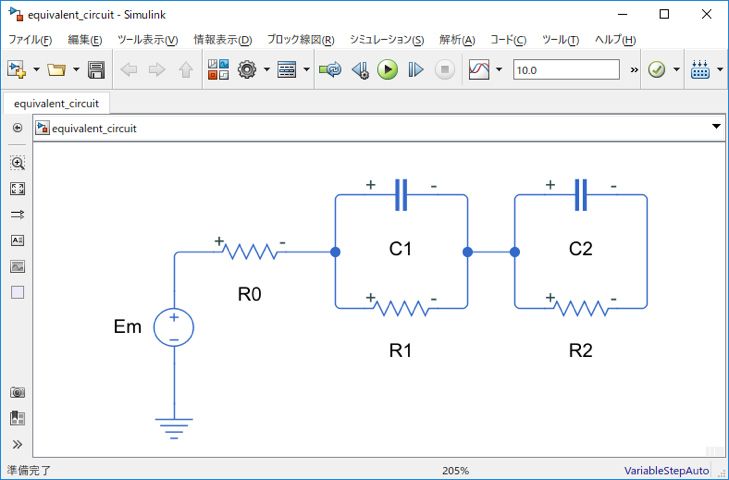Expand the palette double-chevron at bottom left
729x480 pixels.
pos(17,445)
